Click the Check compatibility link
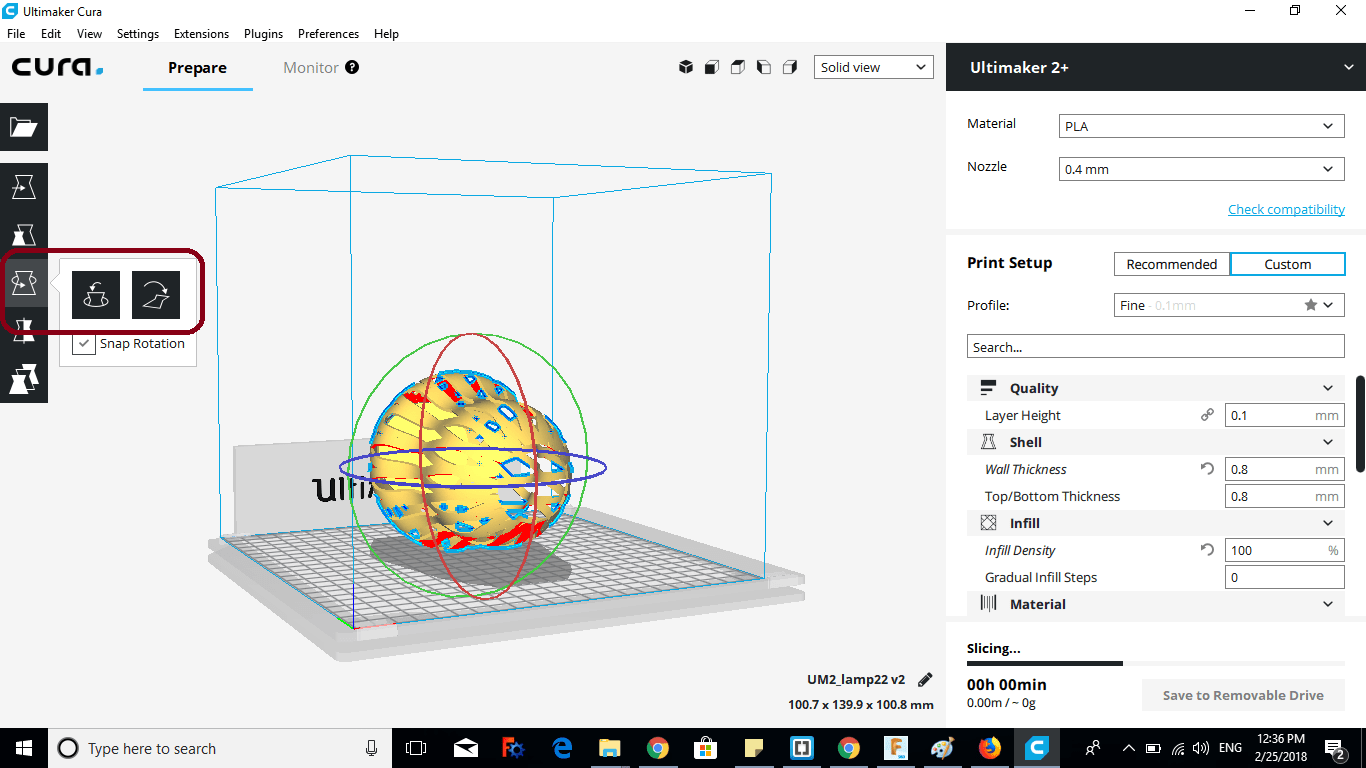This screenshot has height=768, width=1366. coord(1286,209)
